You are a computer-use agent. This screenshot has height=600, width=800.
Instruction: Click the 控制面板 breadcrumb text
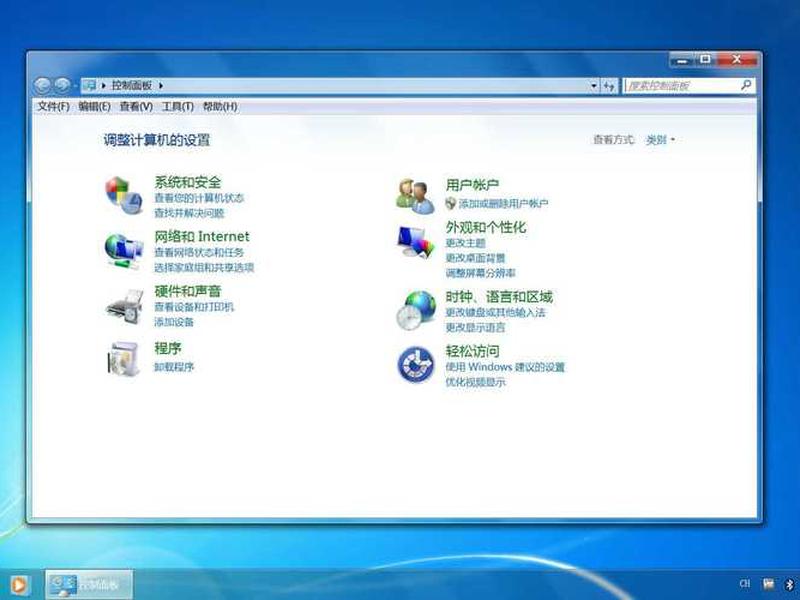pyautogui.click(x=132, y=86)
